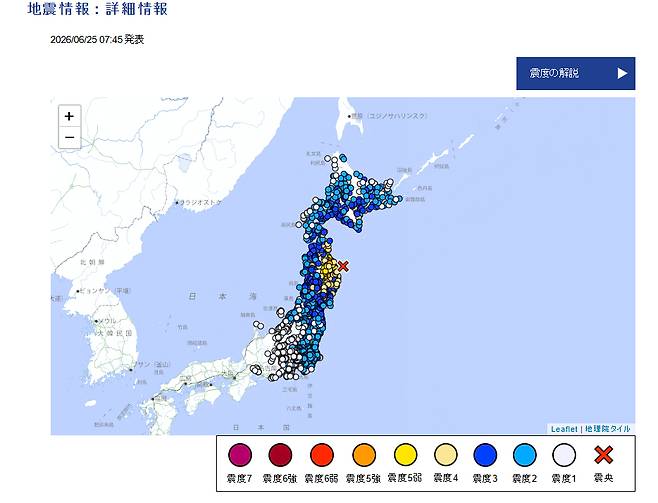Click the 日本海 sea label on map
Viewport: 658px width, 503px height.
click(x=222, y=297)
